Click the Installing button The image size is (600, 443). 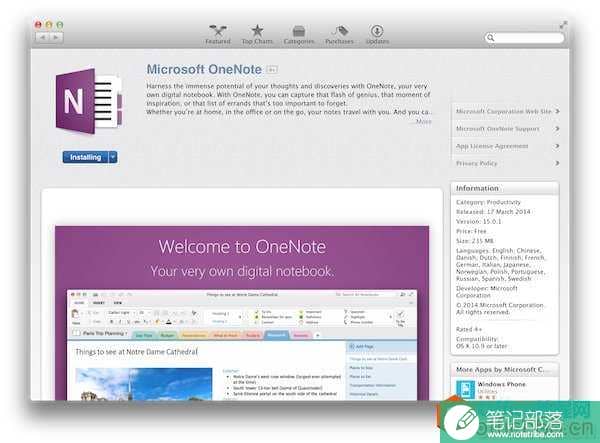click(x=85, y=157)
